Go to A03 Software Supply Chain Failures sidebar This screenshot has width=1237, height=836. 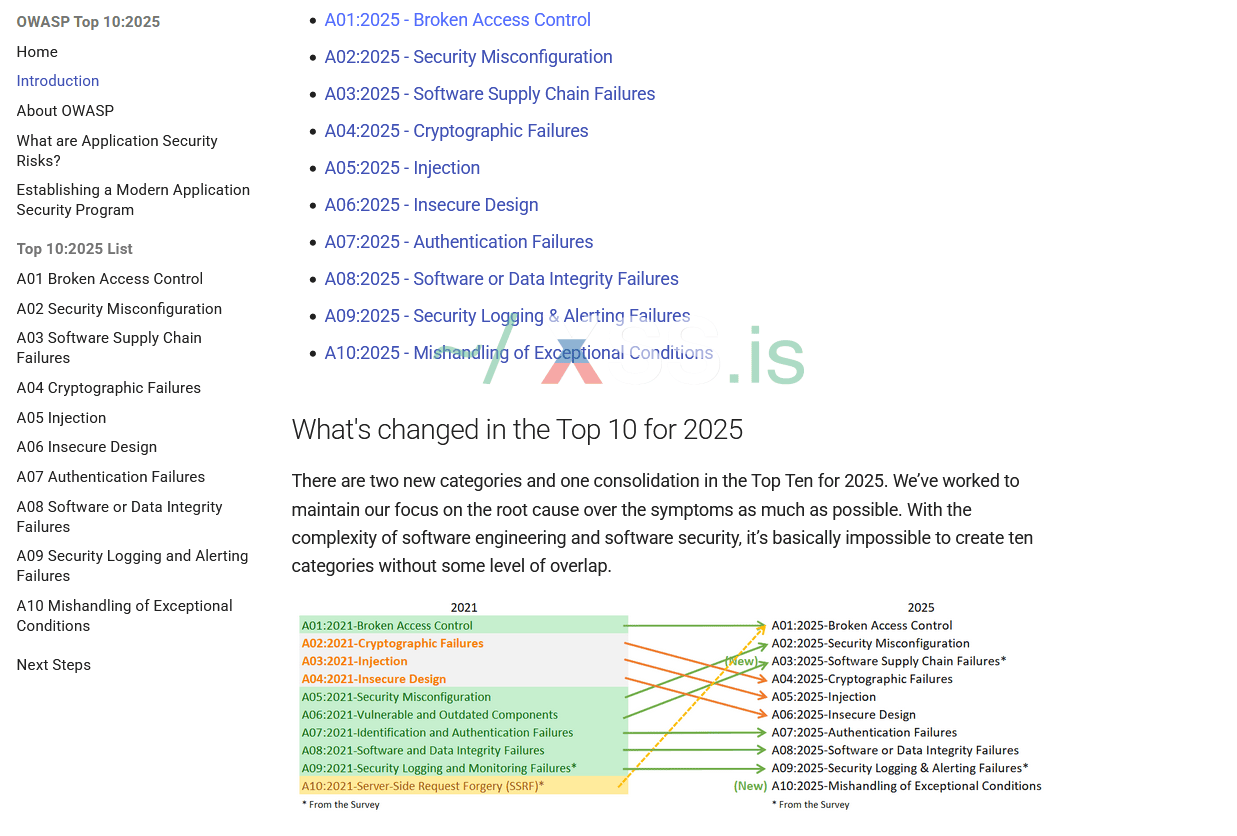coord(109,348)
